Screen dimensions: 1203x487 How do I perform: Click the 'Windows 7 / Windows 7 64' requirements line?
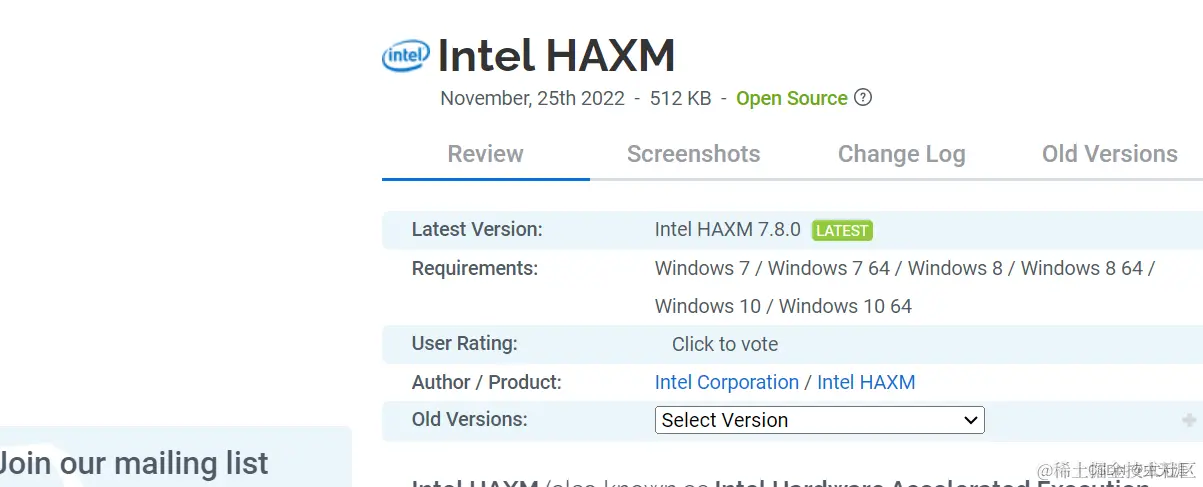905,268
